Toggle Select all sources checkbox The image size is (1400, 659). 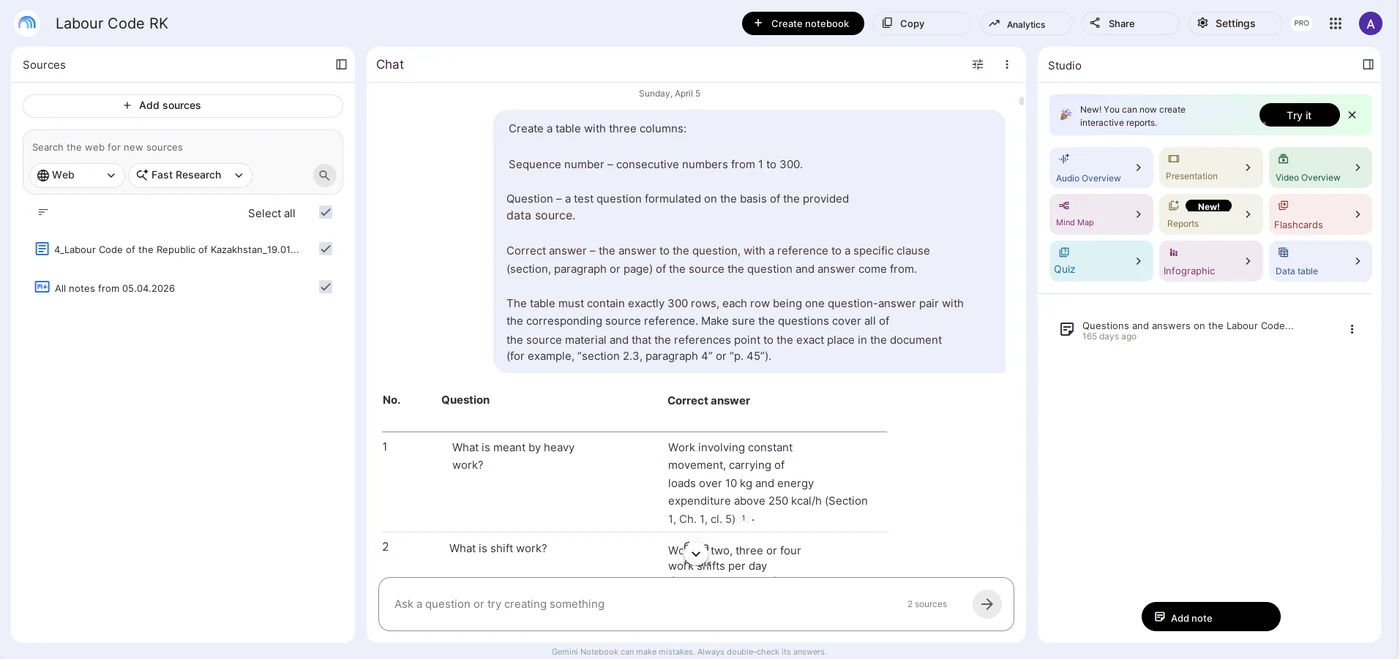[325, 212]
